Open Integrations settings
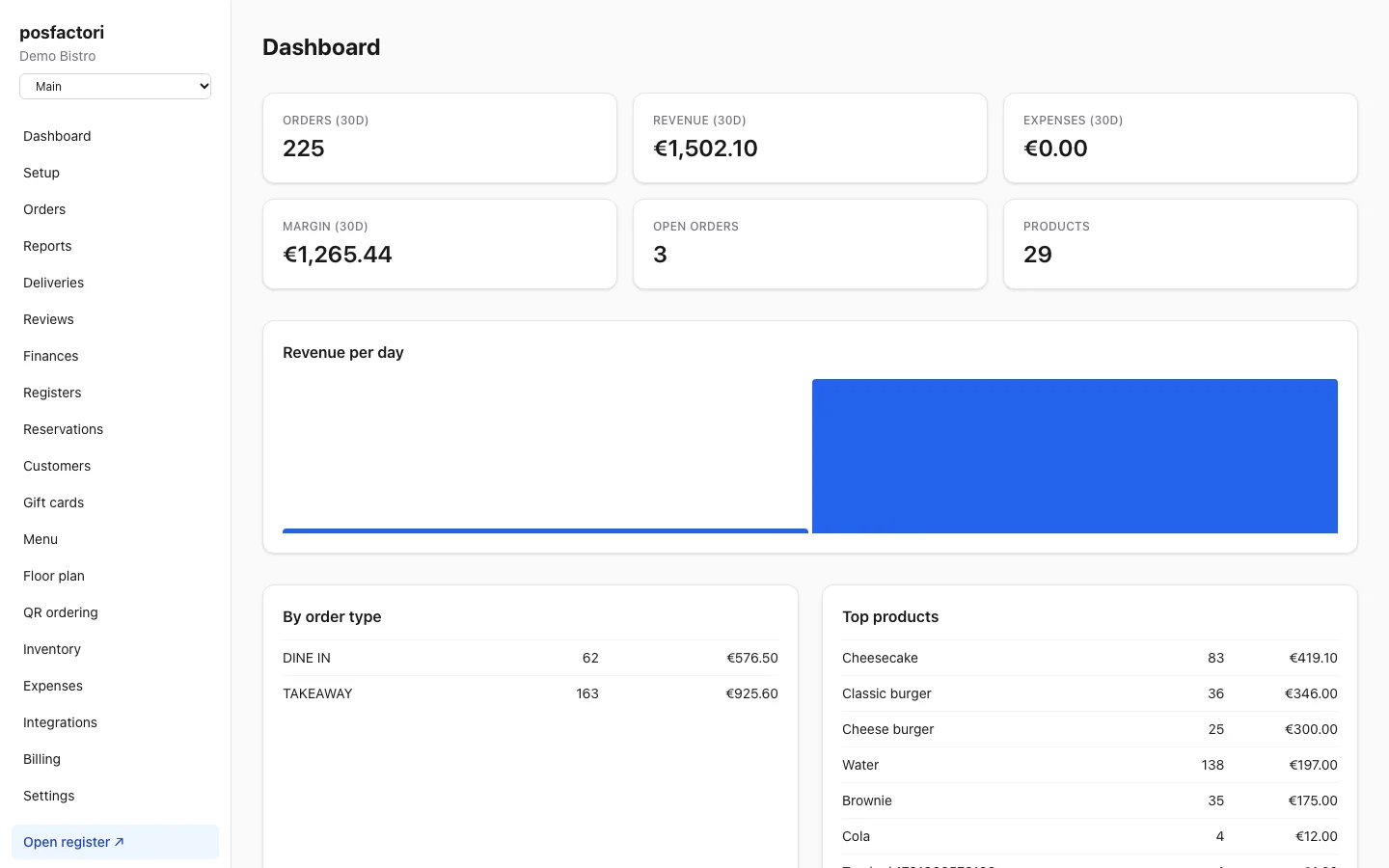The height and width of the screenshot is (868, 1389). pos(60,722)
